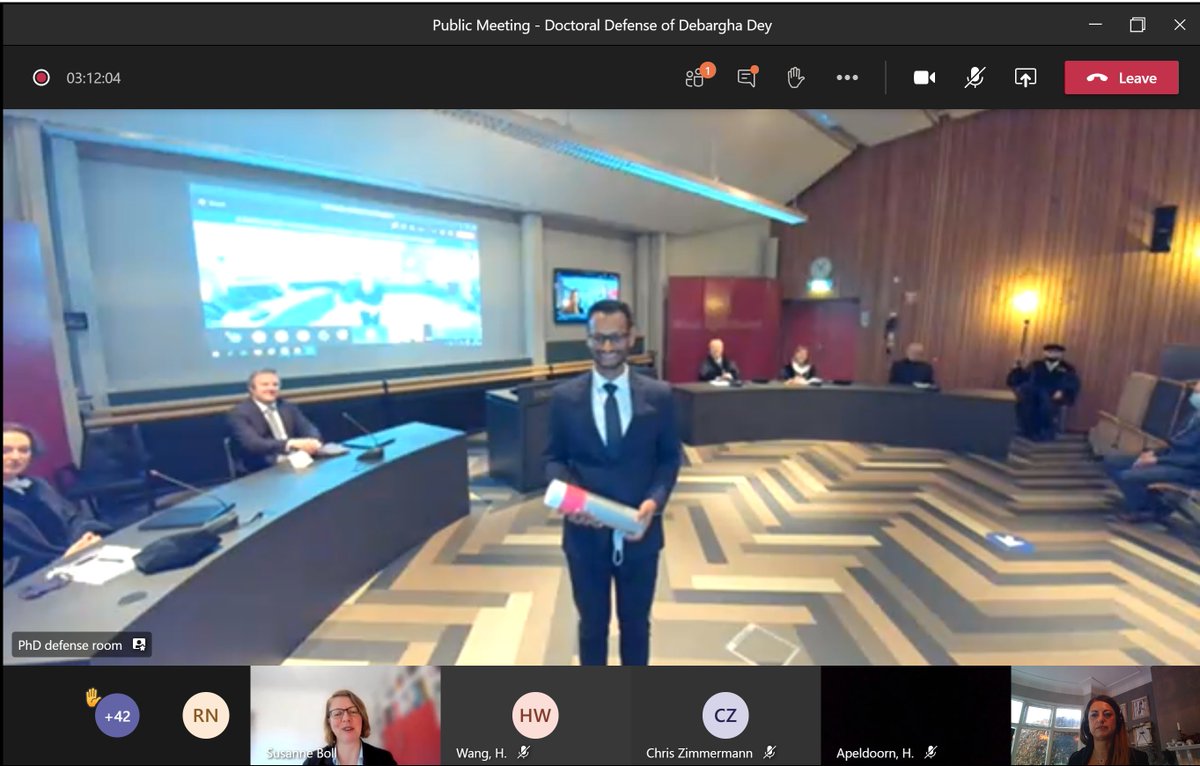Leave the meeting

[x=1121, y=77]
